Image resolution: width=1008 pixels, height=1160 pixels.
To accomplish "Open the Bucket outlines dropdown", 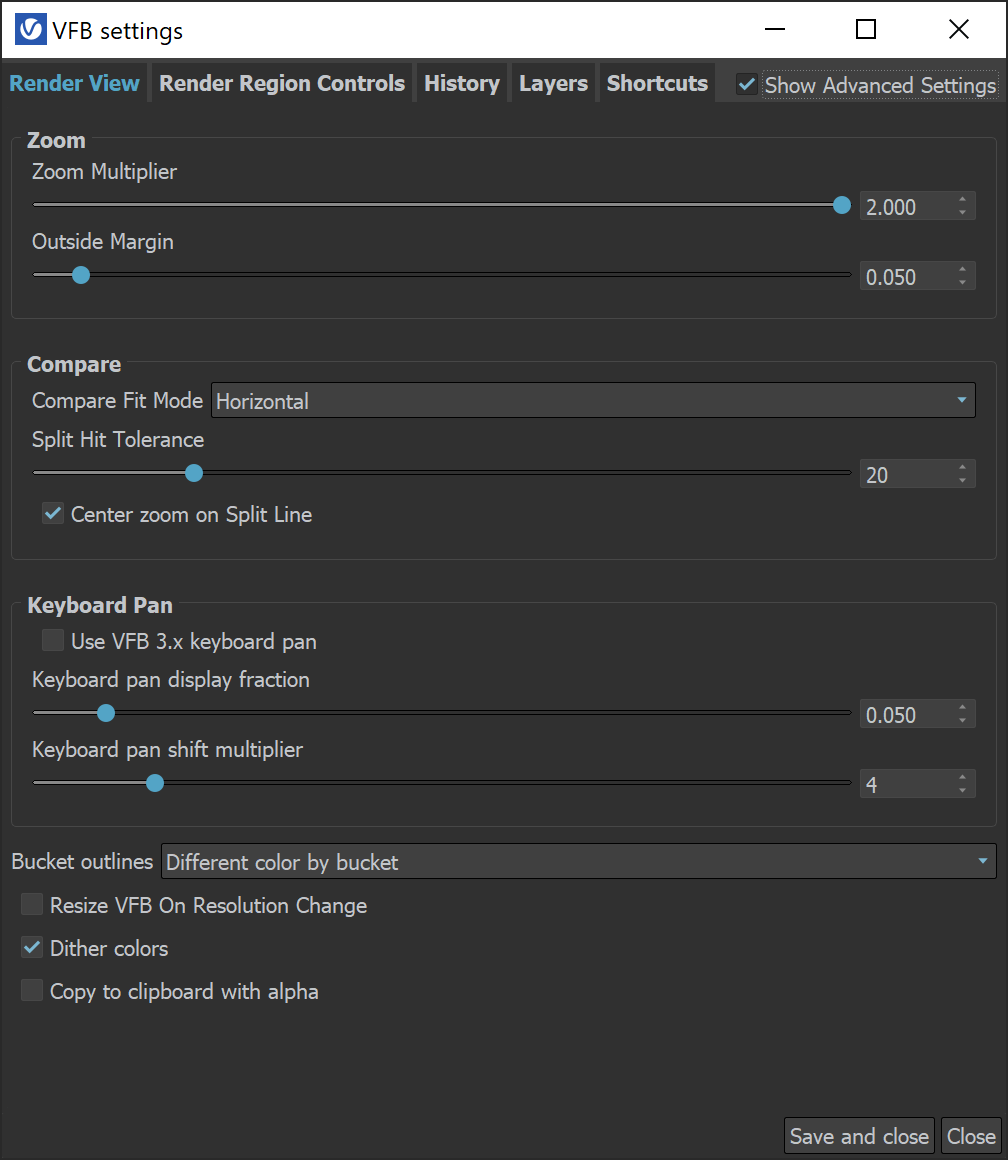I will click(x=580, y=861).
